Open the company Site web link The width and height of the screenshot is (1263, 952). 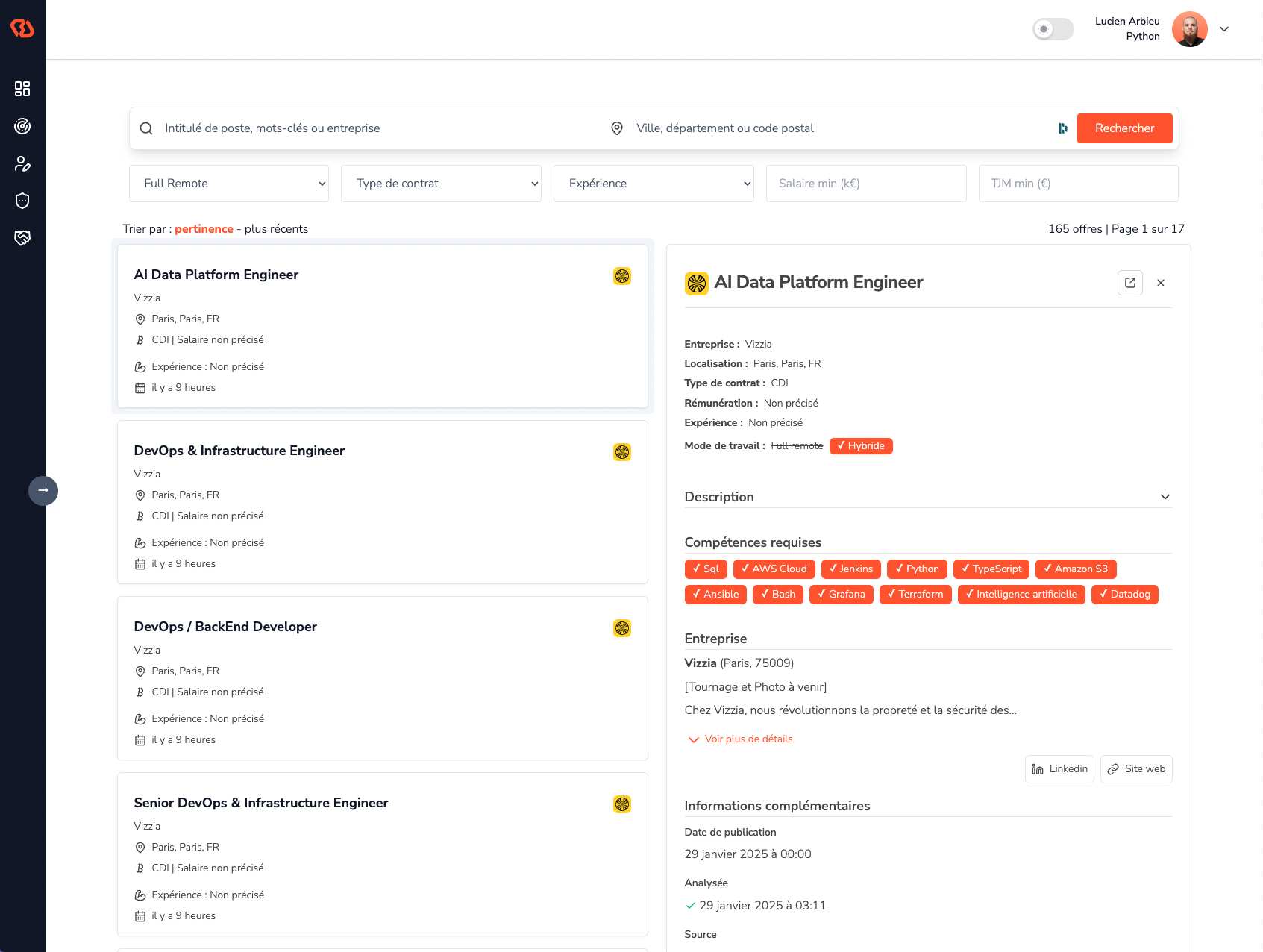coord(1136,769)
